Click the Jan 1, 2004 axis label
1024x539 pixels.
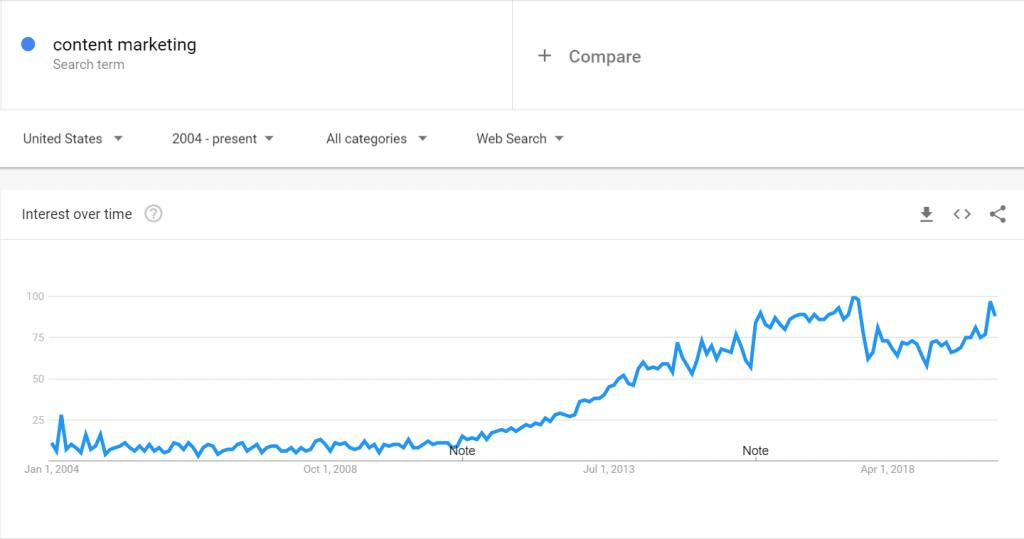[52, 469]
